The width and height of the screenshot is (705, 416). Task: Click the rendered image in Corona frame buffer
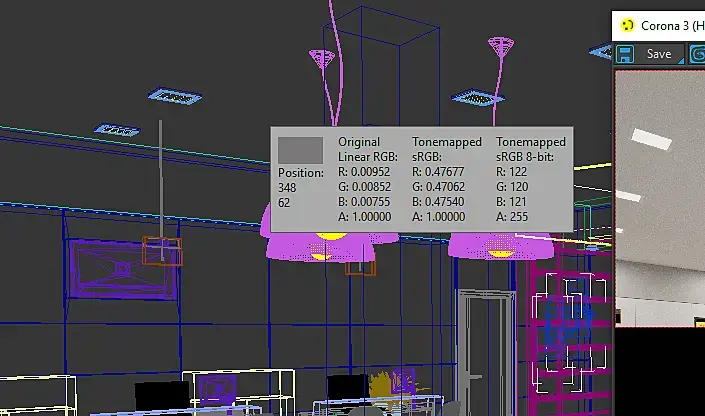point(660,198)
